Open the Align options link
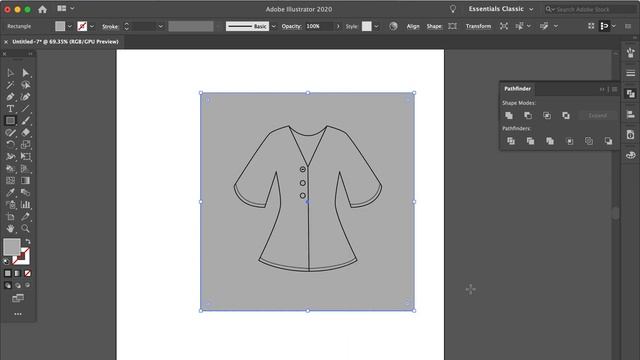This screenshot has height=360, width=640. (x=413, y=27)
